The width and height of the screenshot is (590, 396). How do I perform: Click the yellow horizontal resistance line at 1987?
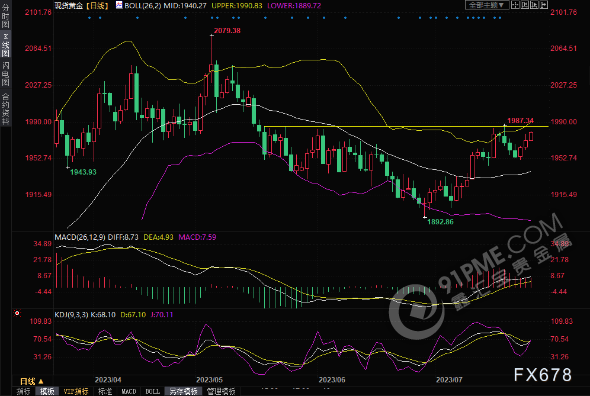406,126
